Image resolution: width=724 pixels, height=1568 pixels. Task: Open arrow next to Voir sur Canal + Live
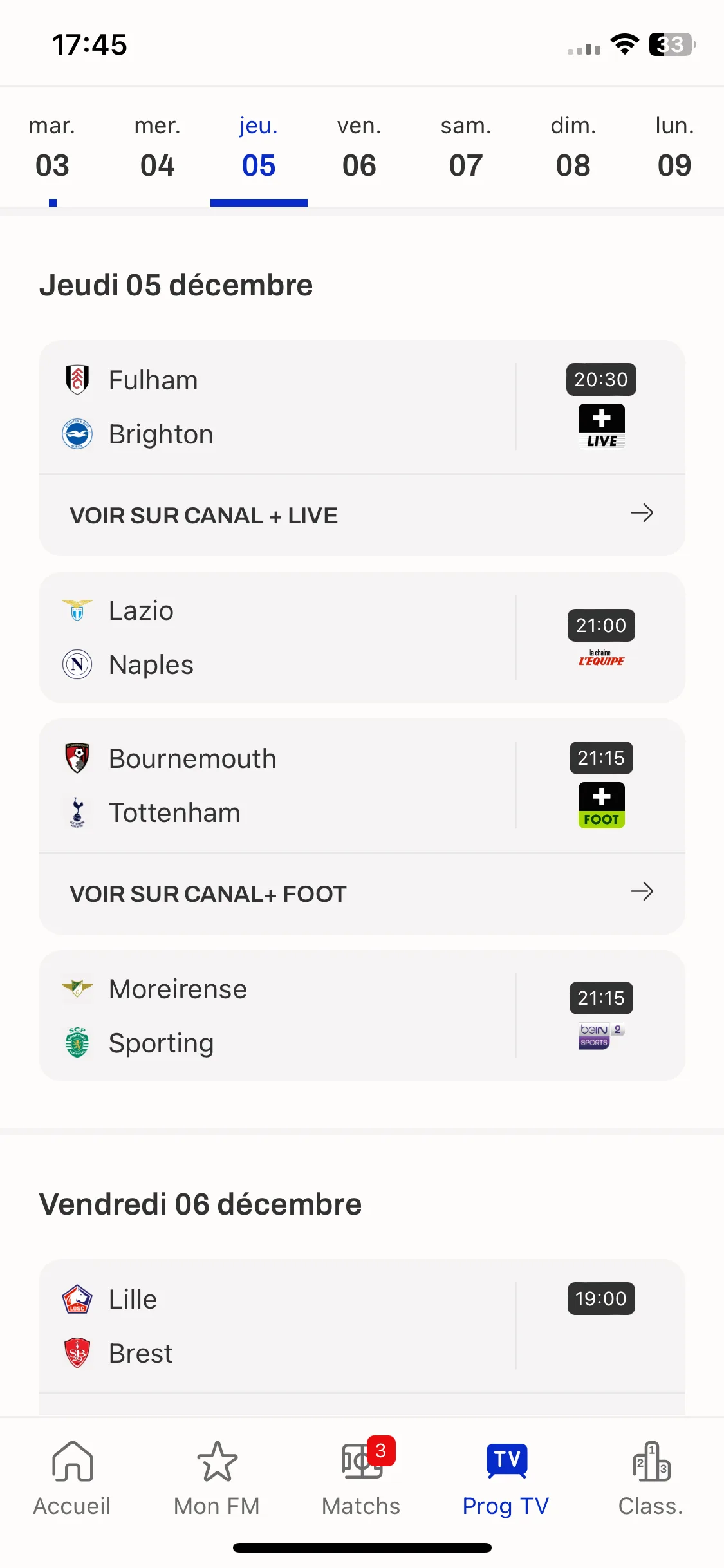click(642, 513)
